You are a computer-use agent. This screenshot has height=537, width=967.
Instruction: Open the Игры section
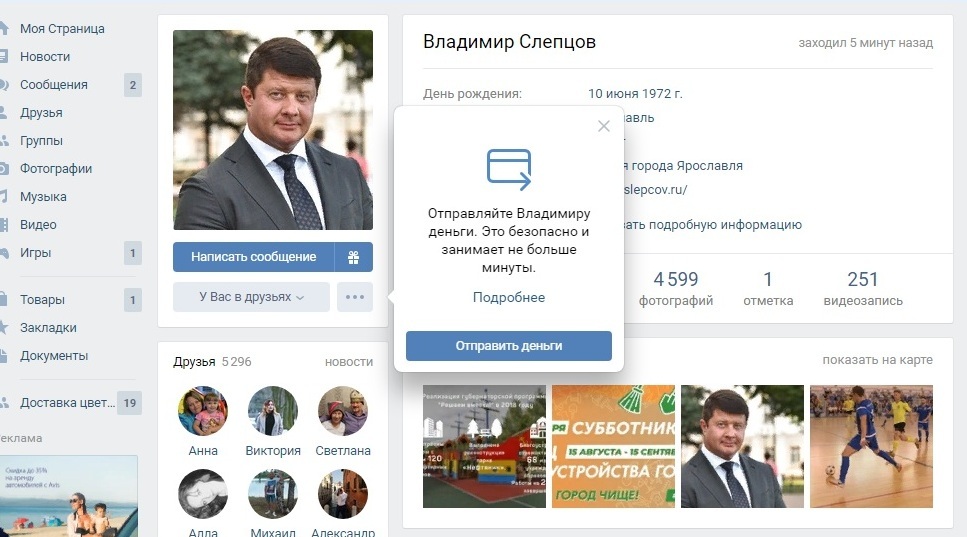[x=35, y=253]
